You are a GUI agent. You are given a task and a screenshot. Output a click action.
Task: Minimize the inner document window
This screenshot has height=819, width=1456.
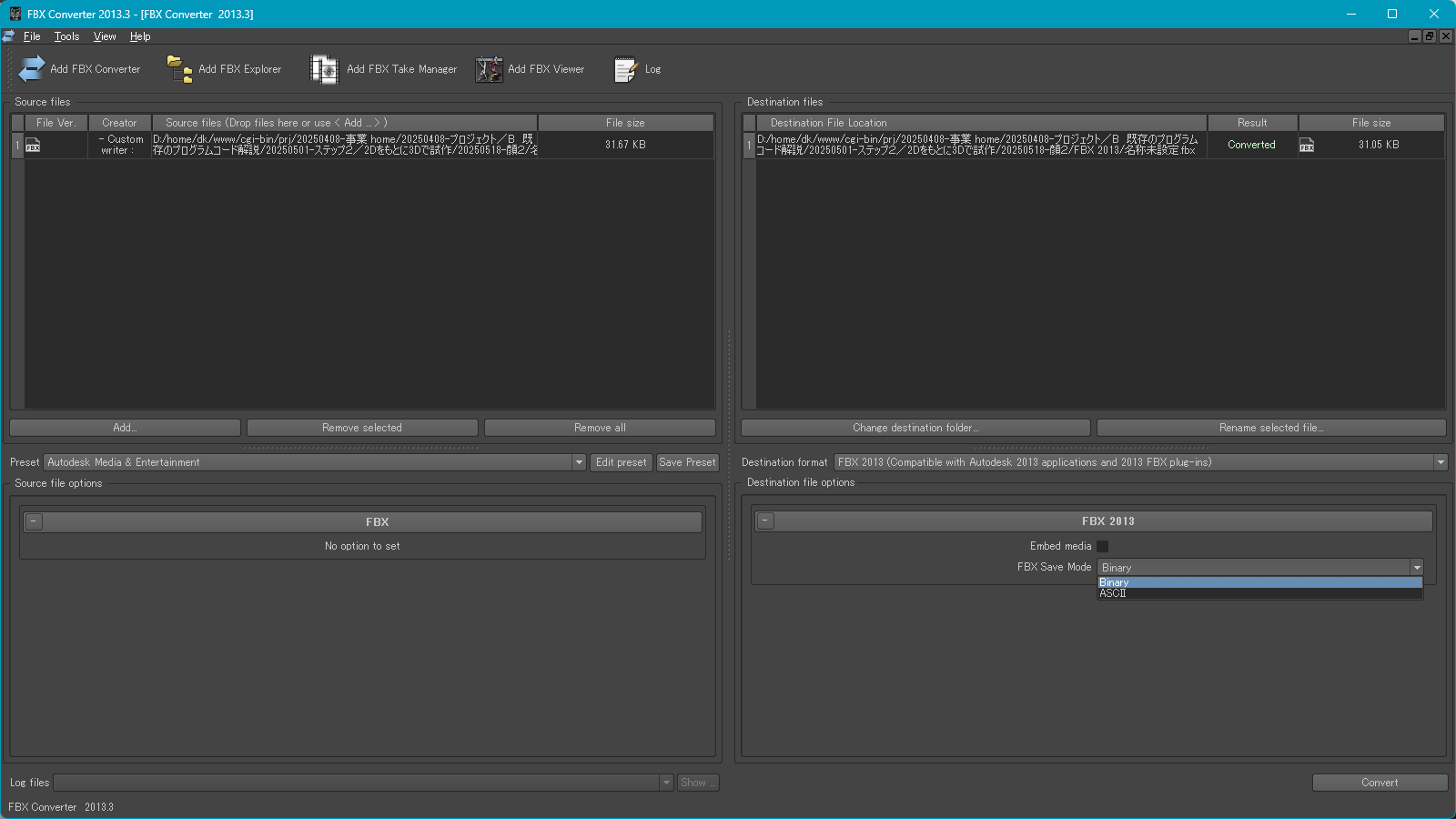pyautogui.click(x=1415, y=36)
